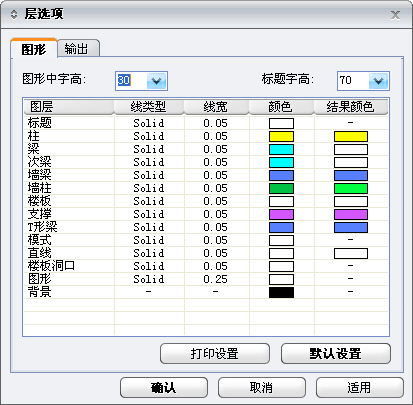This screenshot has width=413, height=405.
Task: Choose the green 墙柱 结果颜色 swatch
Action: coord(351,188)
